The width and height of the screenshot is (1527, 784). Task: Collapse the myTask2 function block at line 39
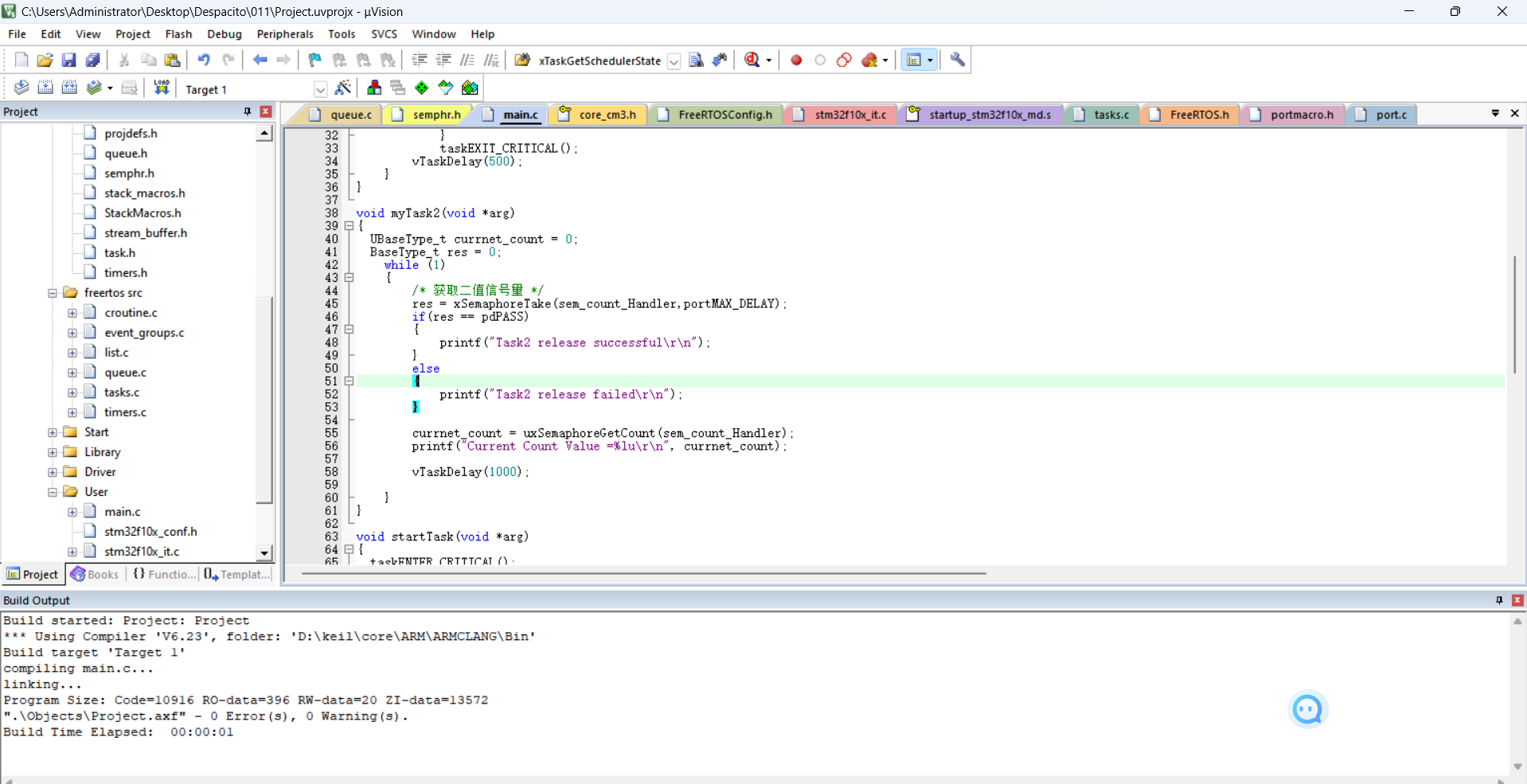point(349,226)
